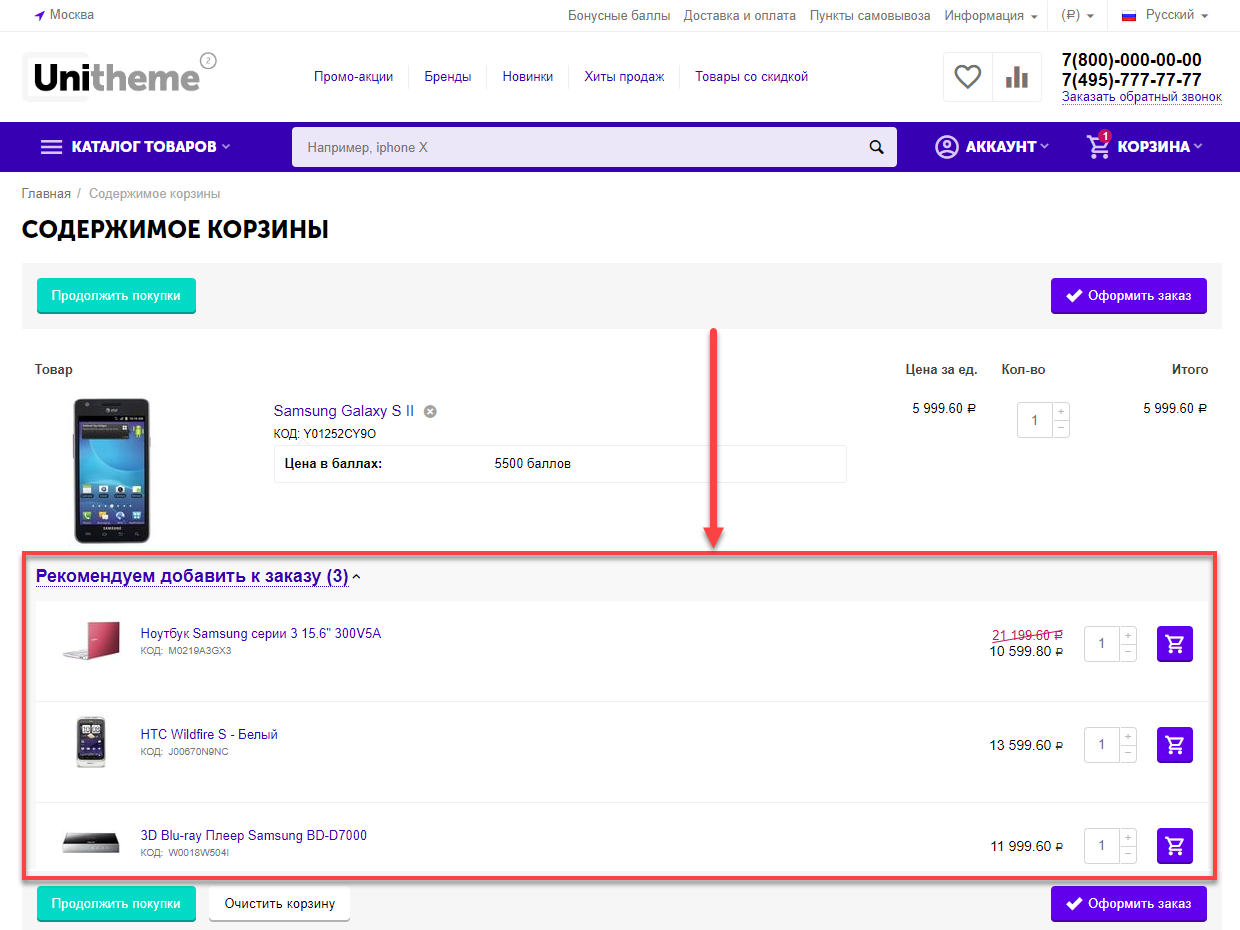Open the product comparison bar-chart icon
The image size is (1240, 930).
[x=1017, y=77]
